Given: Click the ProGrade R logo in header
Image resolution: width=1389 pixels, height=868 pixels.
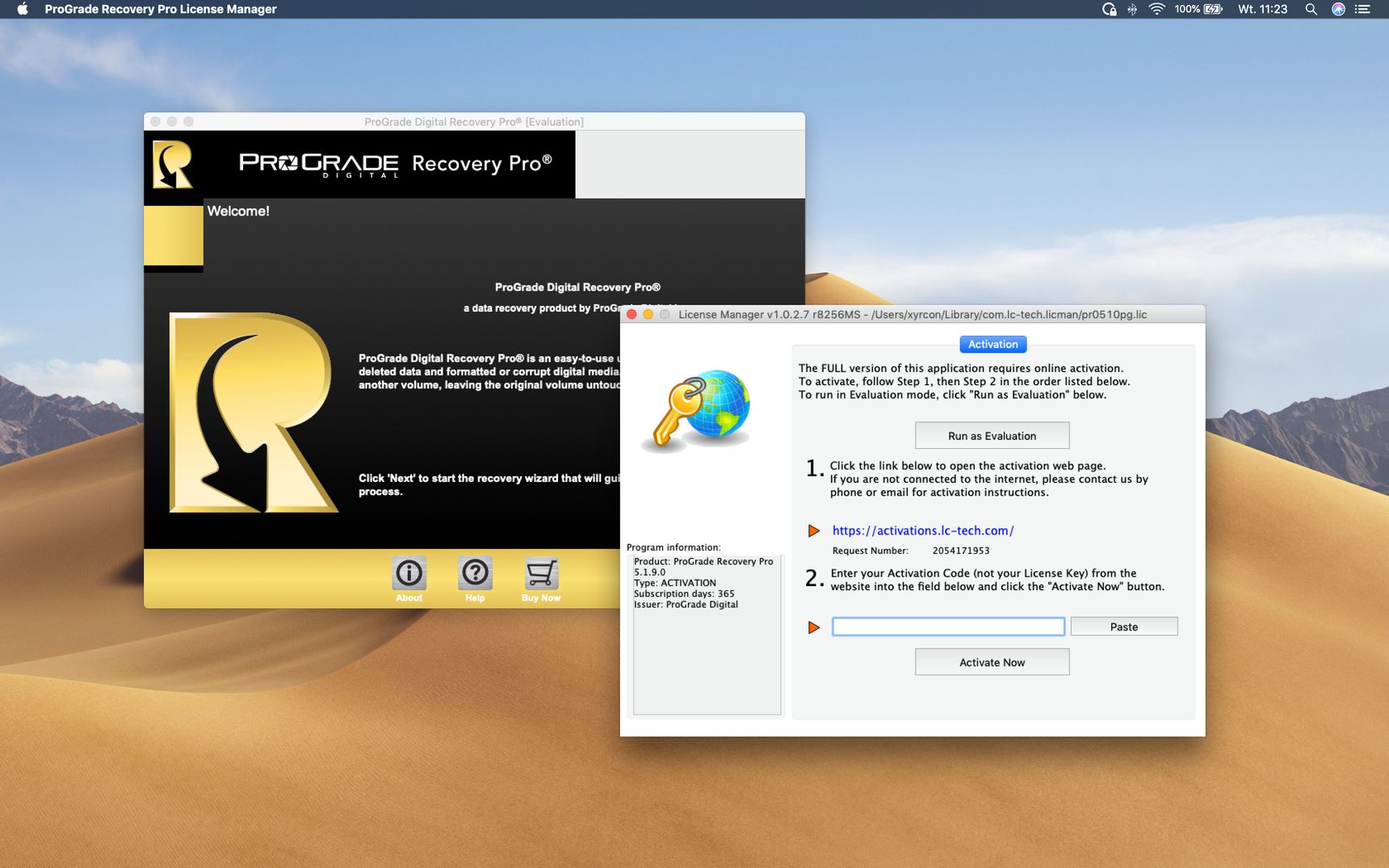Looking at the screenshot, I should click(173, 165).
